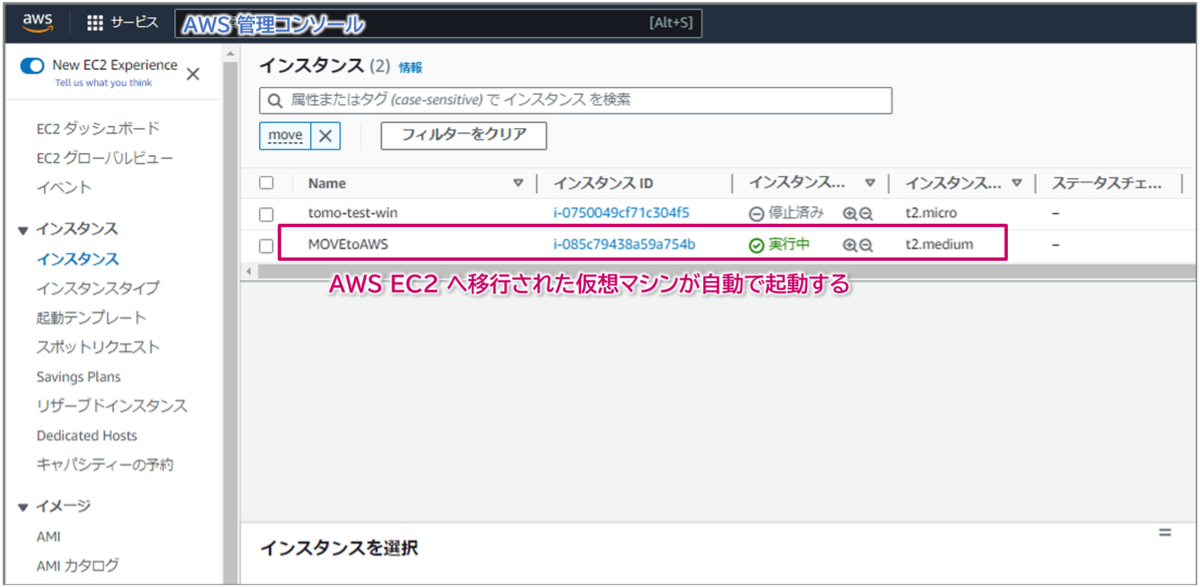Remove the 'move' filter tag
This screenshot has width=1200, height=587.
(x=326, y=136)
